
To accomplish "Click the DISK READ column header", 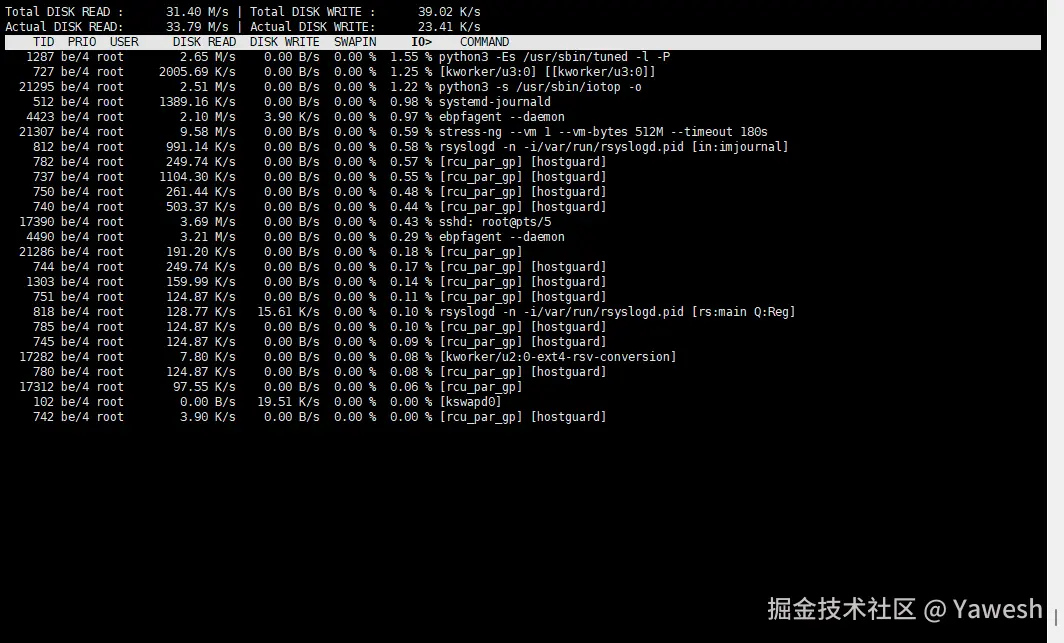I will click(204, 42).
